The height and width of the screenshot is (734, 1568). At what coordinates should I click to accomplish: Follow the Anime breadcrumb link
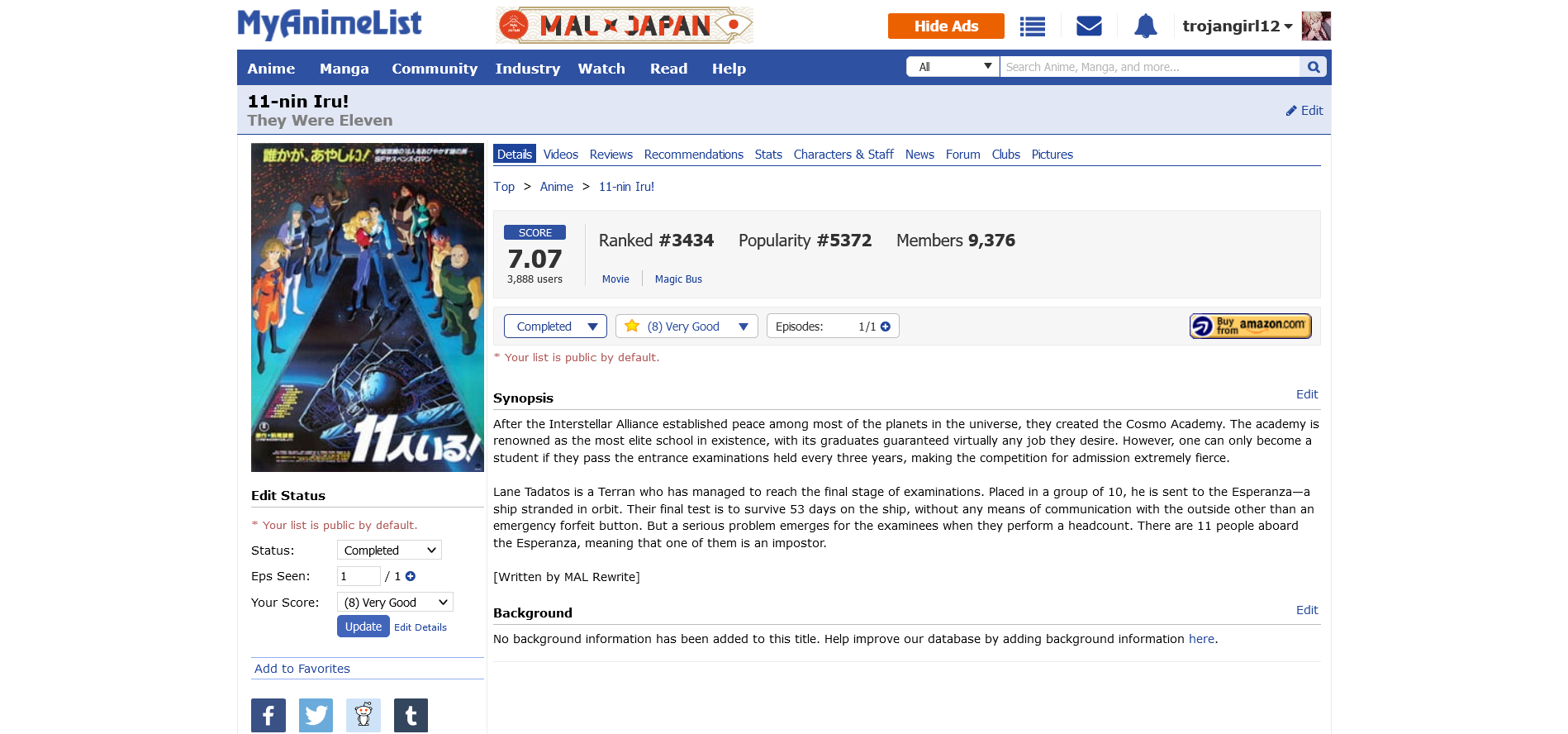pyautogui.click(x=557, y=187)
